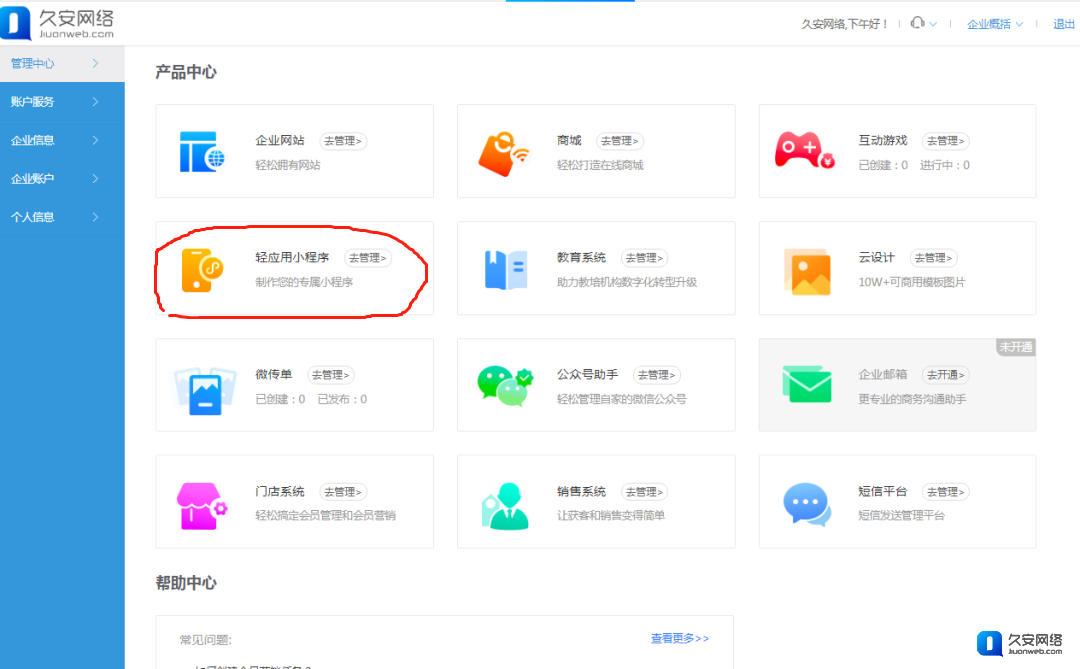
Task: Click 去管理 button for 企业网站
Action: point(343,141)
